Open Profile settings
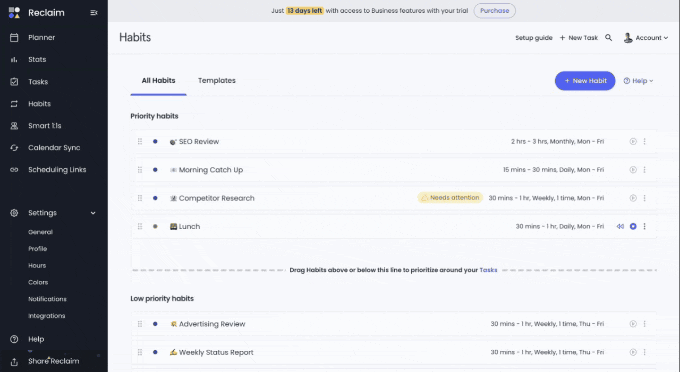The width and height of the screenshot is (680, 372). point(38,249)
